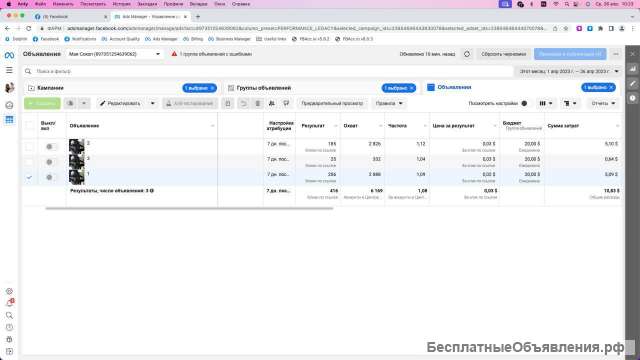Open the date range dropdown
Screen dimensions: 640x360
pos(569,71)
